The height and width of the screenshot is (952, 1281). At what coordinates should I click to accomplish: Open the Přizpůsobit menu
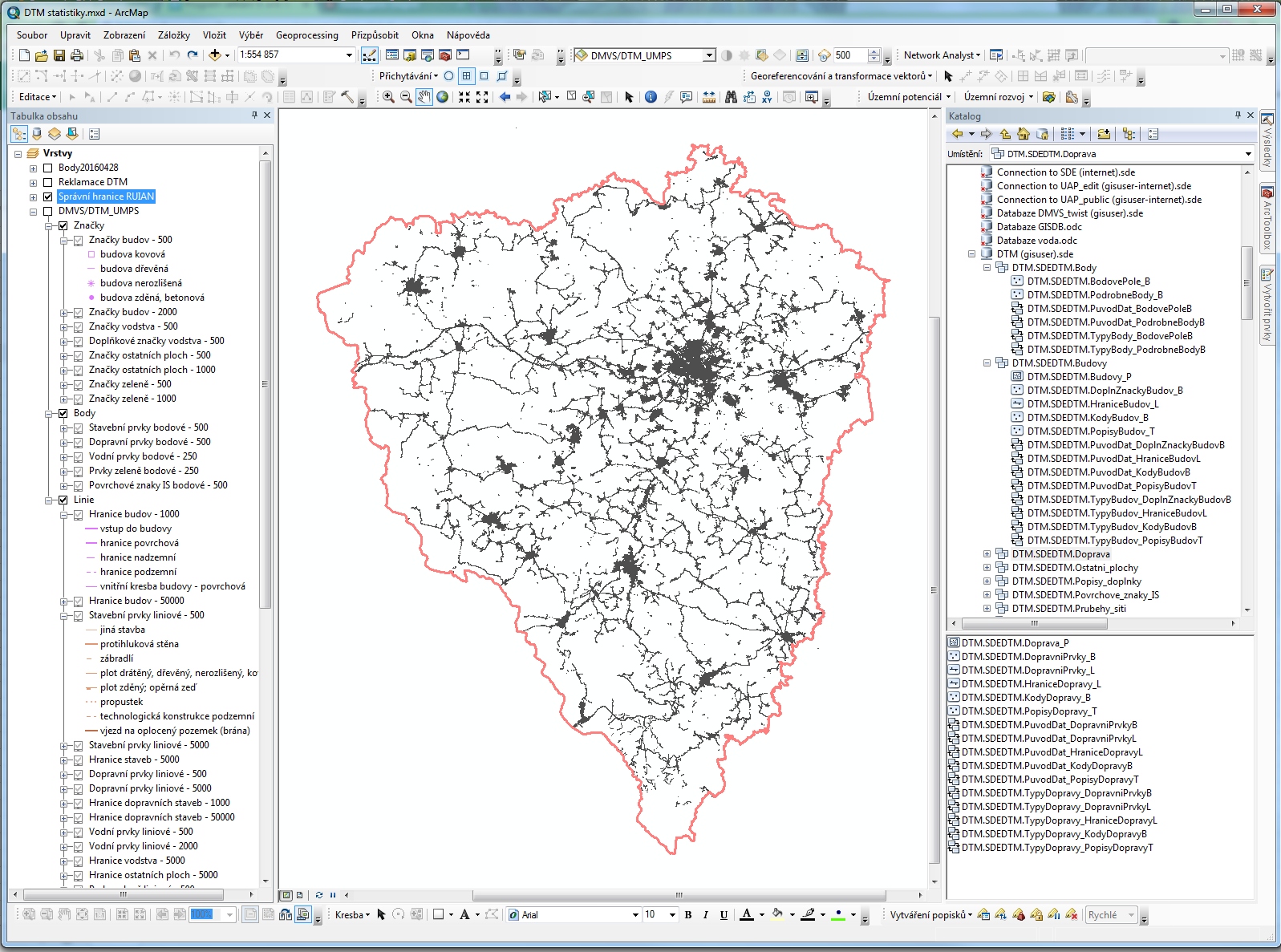[x=375, y=35]
